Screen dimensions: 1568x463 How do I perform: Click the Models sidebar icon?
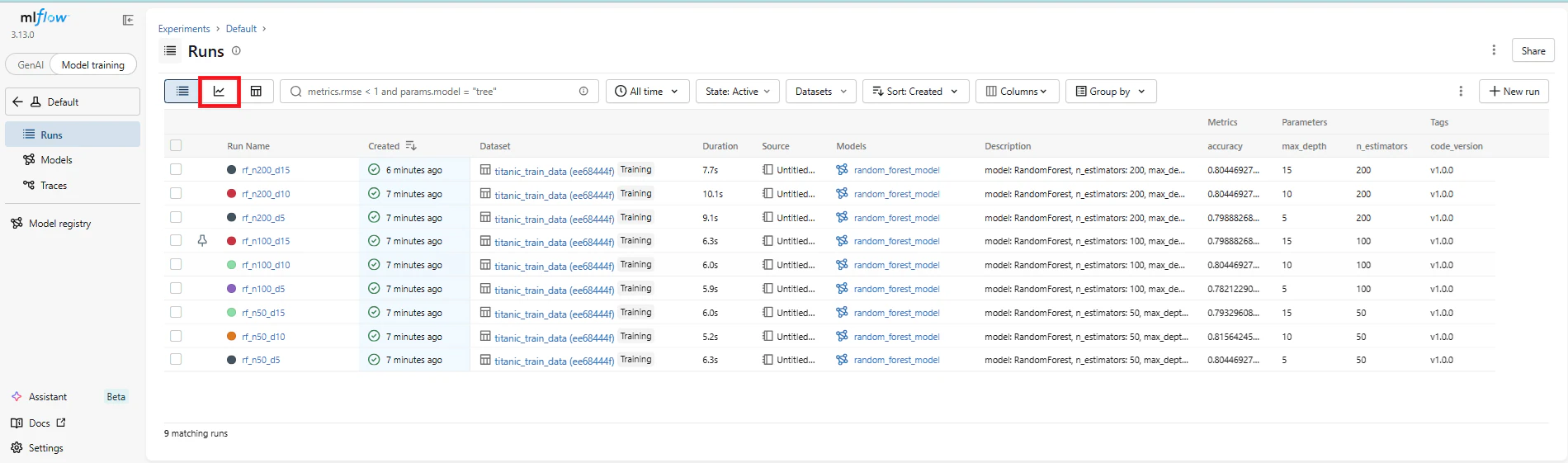[29, 160]
